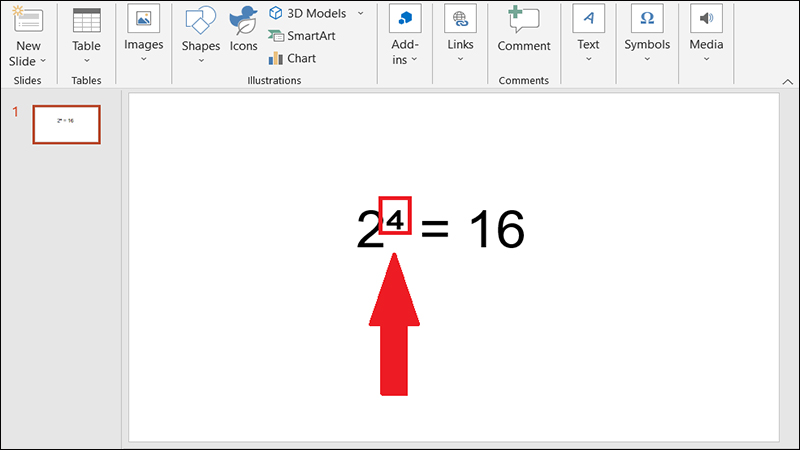Expand the Text dropdown chevron

(x=588, y=59)
